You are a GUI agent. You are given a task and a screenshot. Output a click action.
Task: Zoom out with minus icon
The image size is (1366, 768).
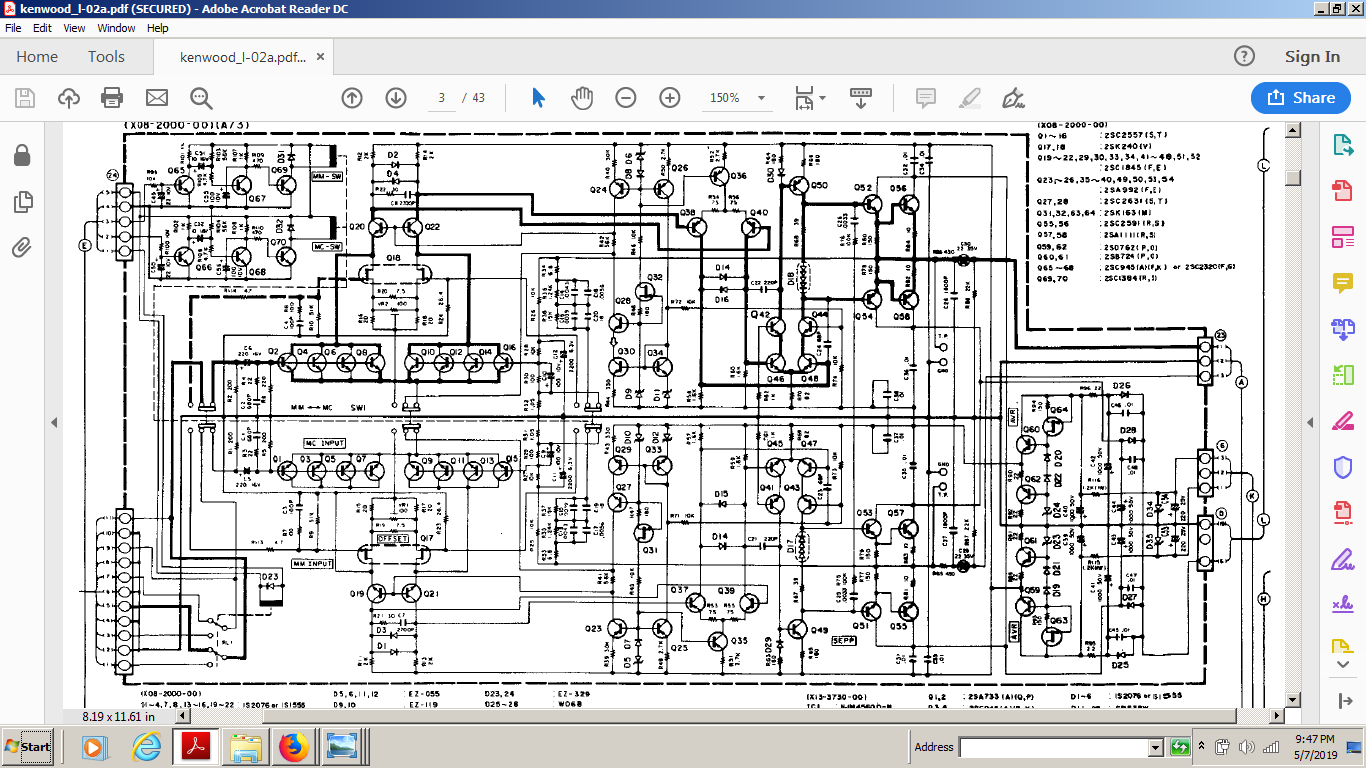(626, 98)
